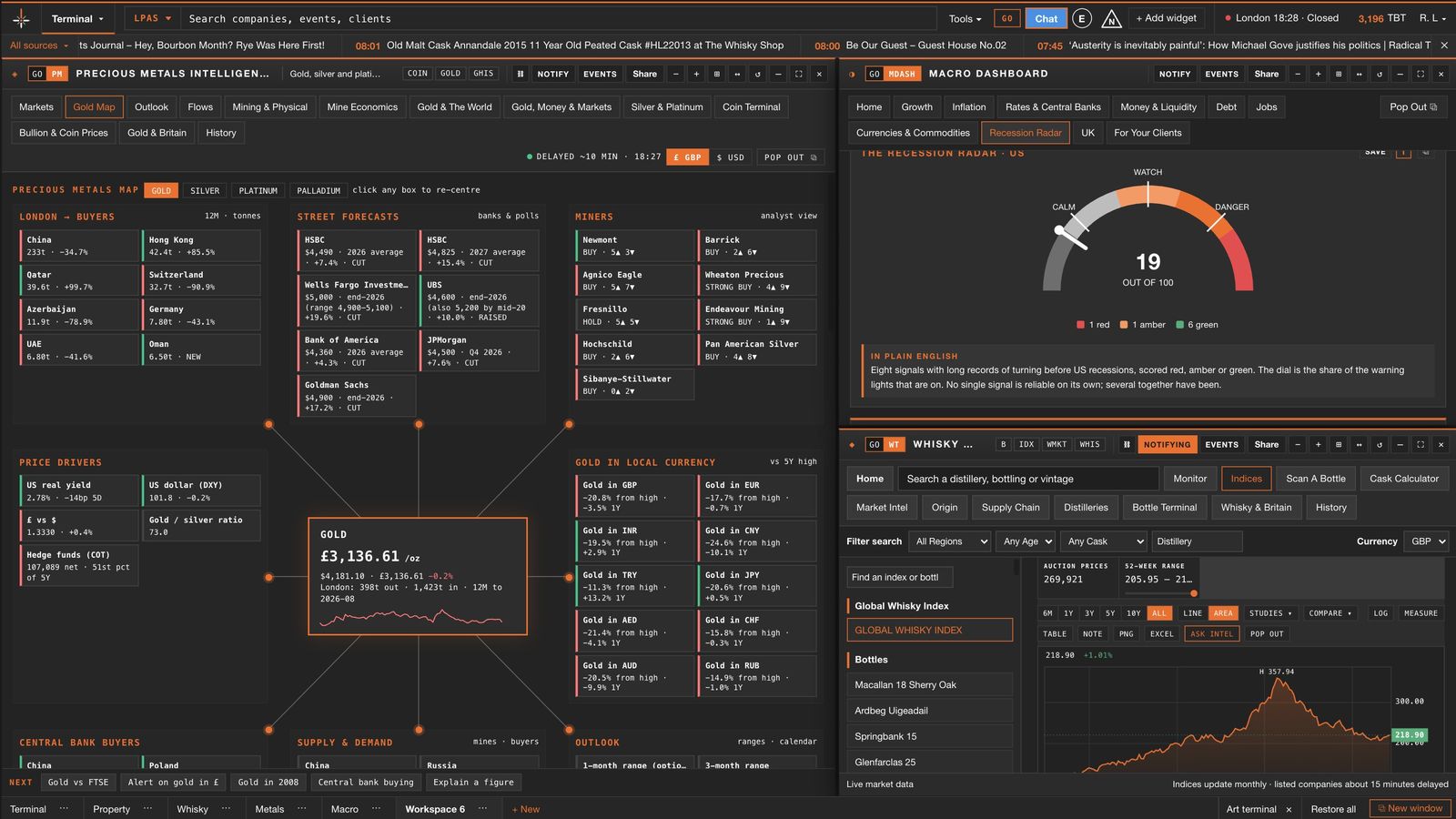Screen dimensions: 1456x819
Task: Click the Whisky list panel scrollbar
Action: (x=1016, y=567)
